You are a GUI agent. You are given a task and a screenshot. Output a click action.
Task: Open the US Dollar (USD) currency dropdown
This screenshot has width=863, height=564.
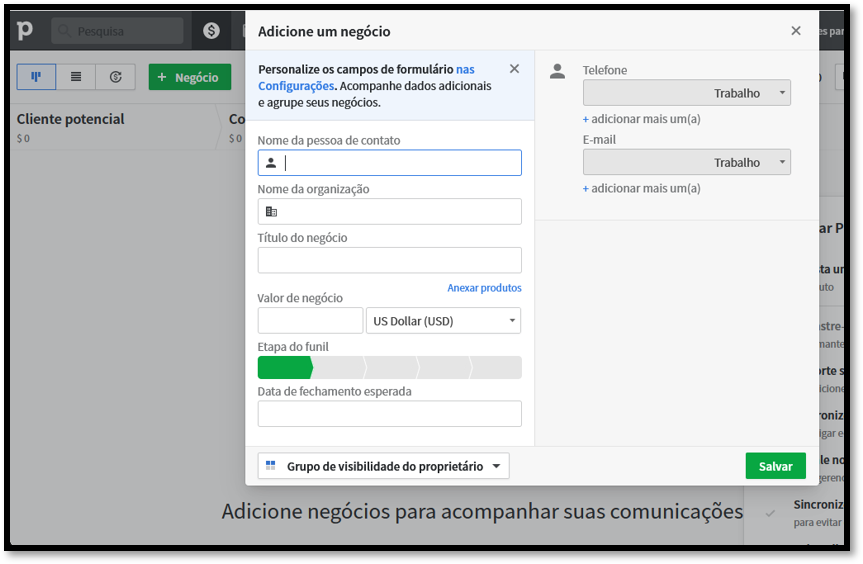pos(444,321)
